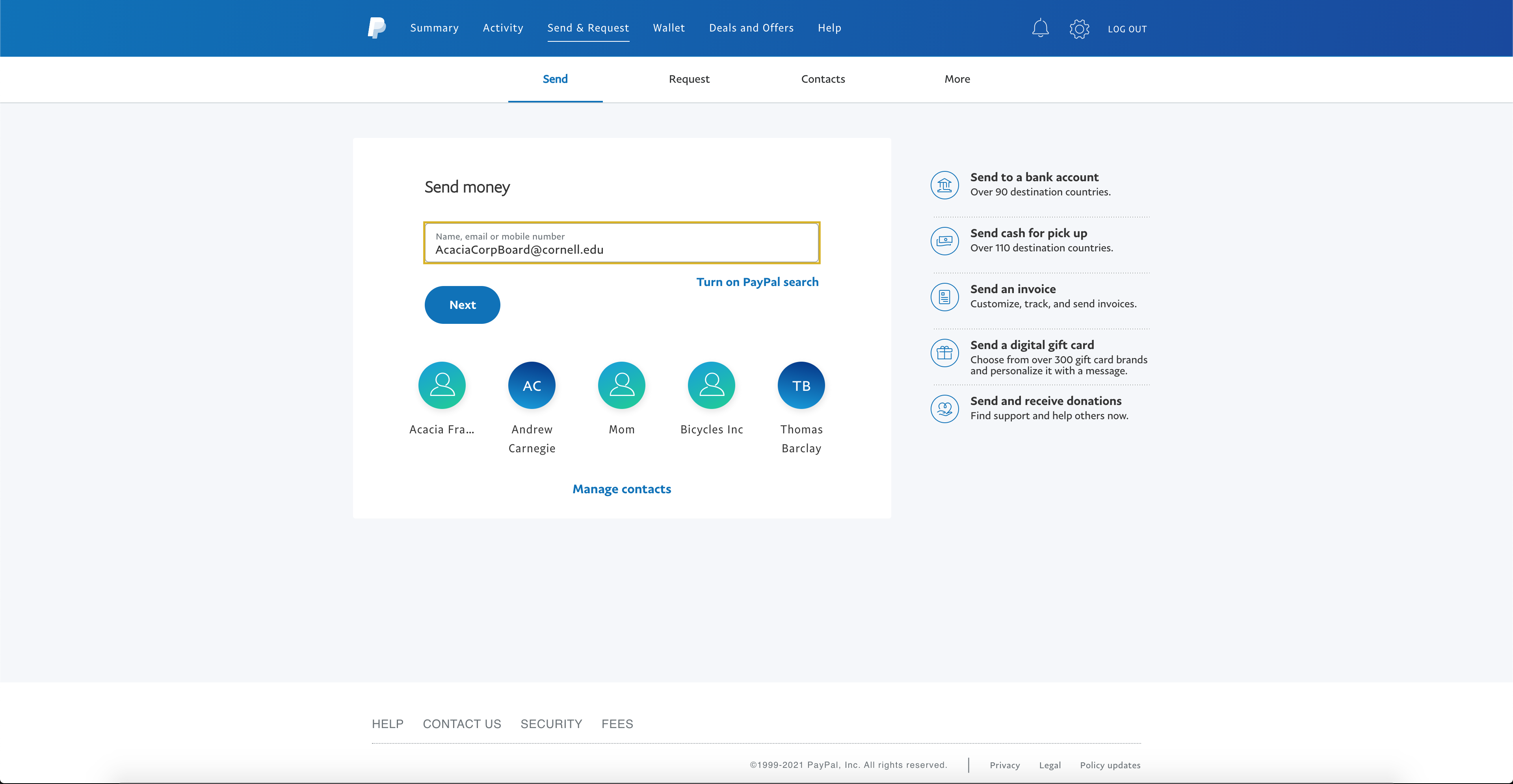Open the Activity menu item
This screenshot has height=784, width=1513.
(503, 28)
